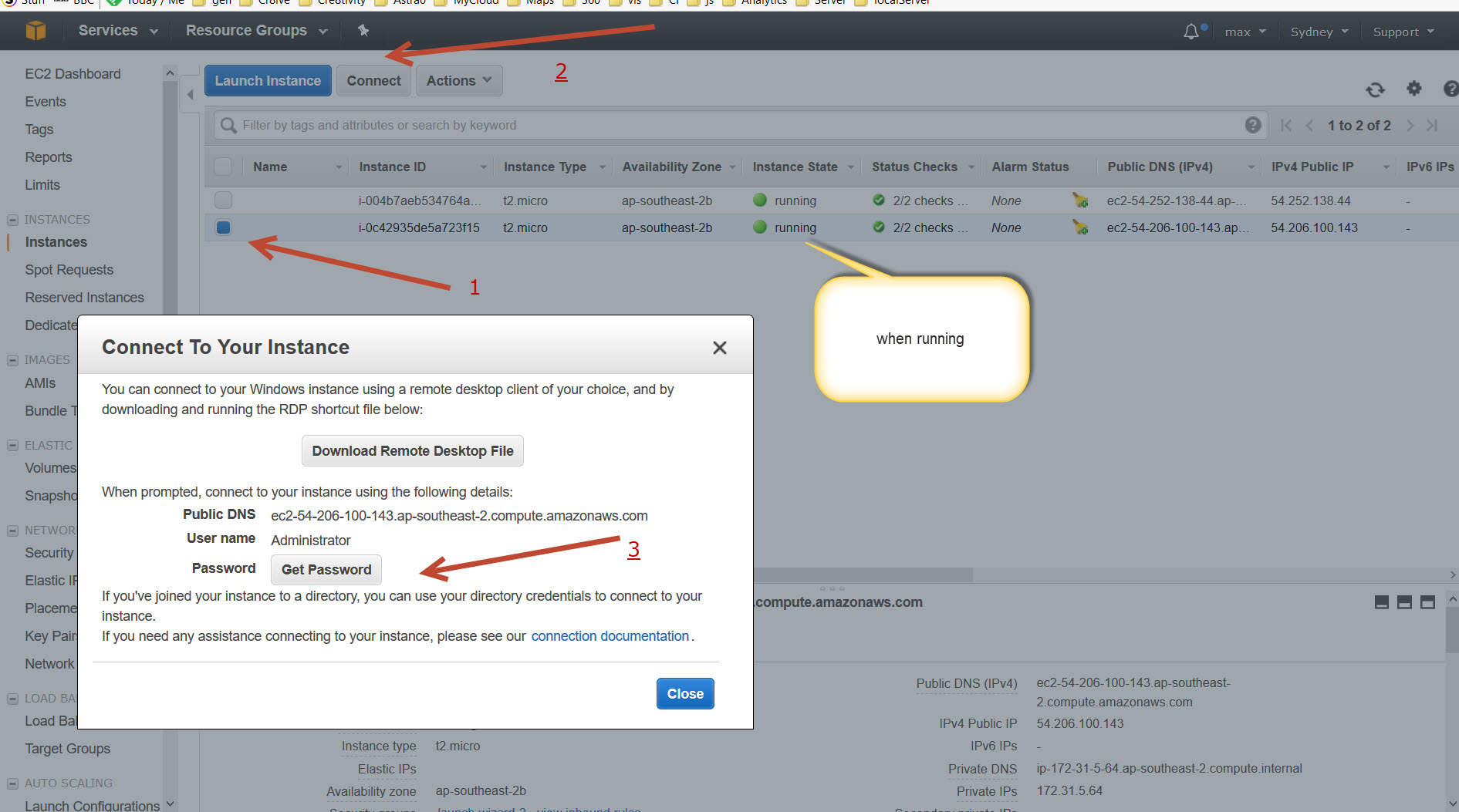Viewport: 1459px width, 812px height.
Task: Open the settings gear icon
Action: [1413, 89]
